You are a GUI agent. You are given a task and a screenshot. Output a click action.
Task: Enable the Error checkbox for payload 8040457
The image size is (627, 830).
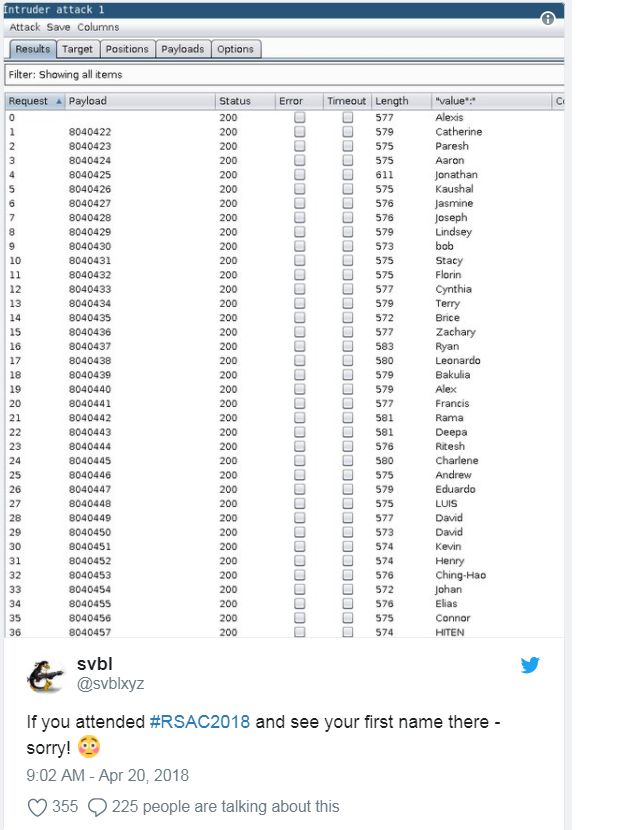click(x=299, y=632)
